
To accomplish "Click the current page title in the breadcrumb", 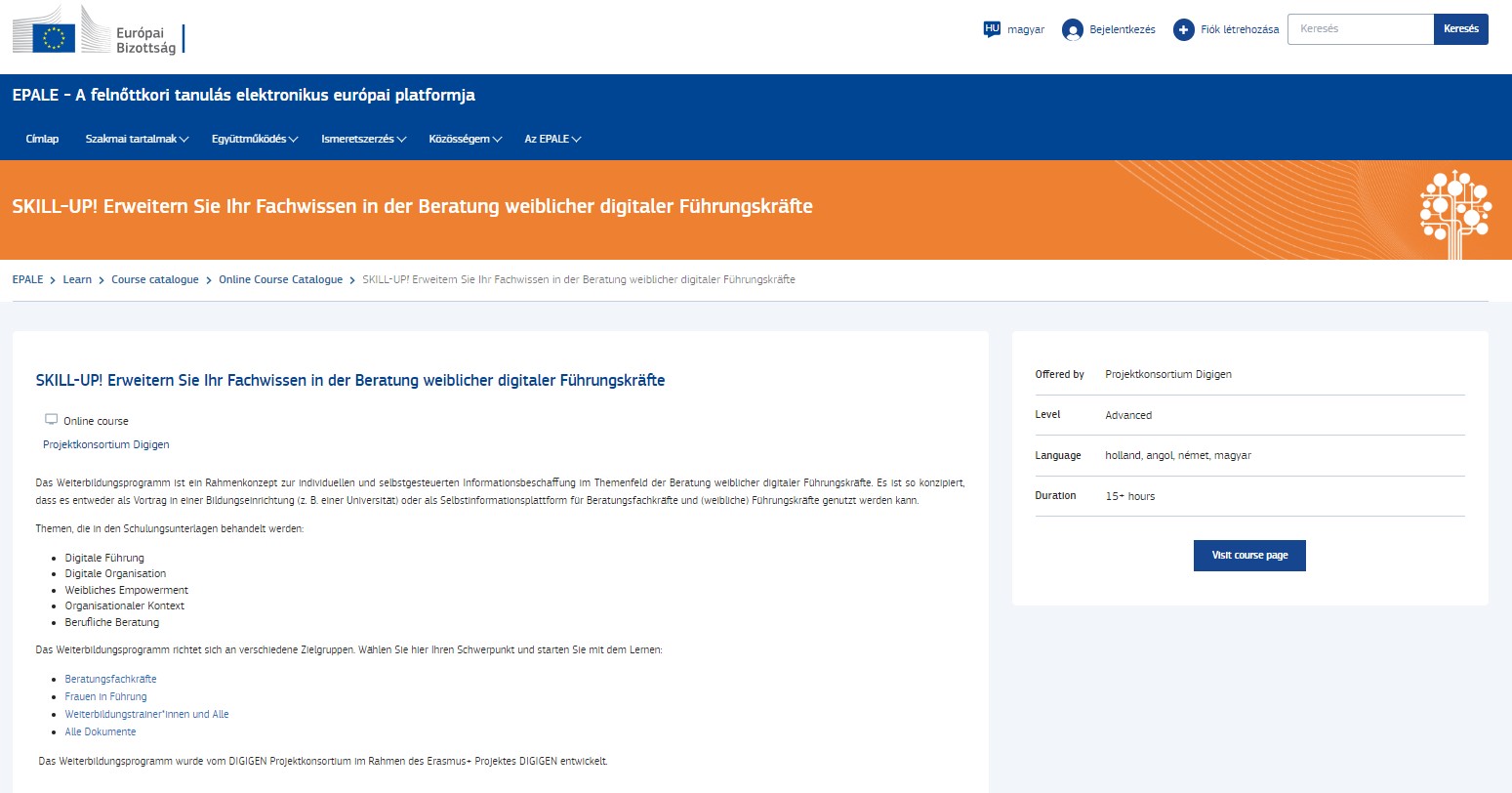I will pos(579,279).
